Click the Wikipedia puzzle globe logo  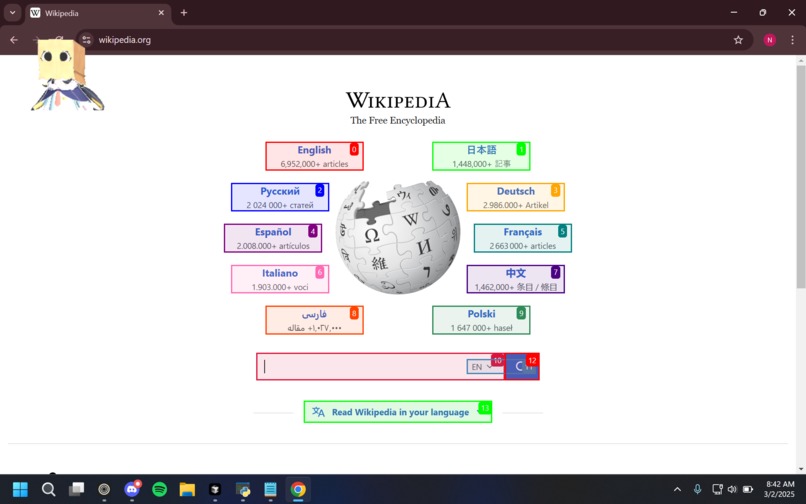tap(398, 237)
